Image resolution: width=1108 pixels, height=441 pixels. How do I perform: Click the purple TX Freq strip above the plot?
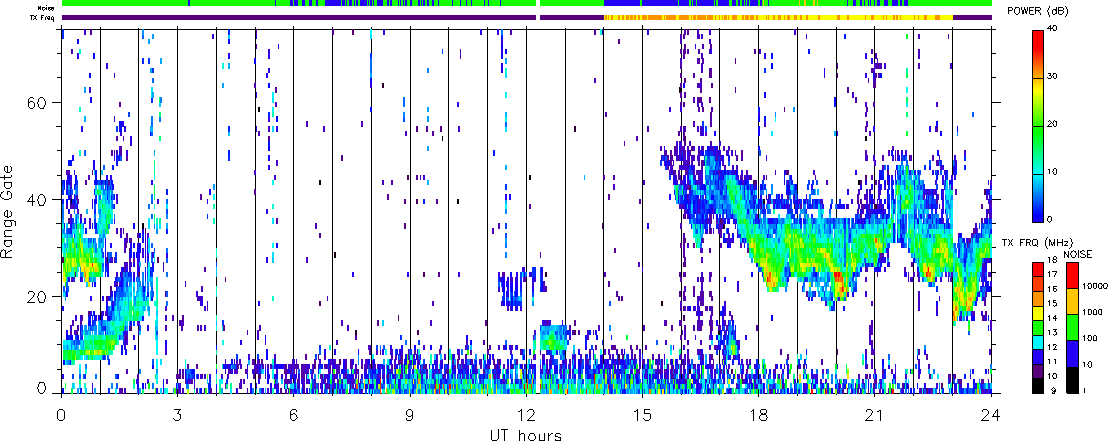300,17
